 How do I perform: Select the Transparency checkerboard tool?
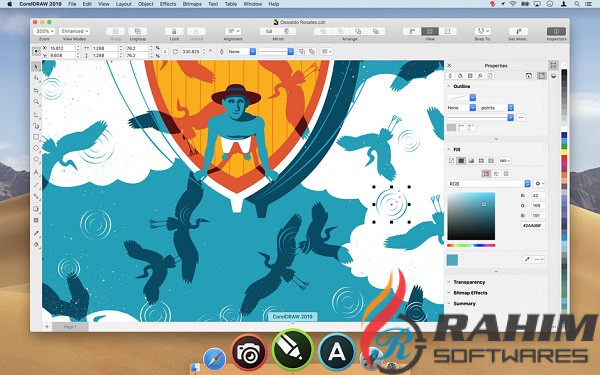(x=36, y=220)
